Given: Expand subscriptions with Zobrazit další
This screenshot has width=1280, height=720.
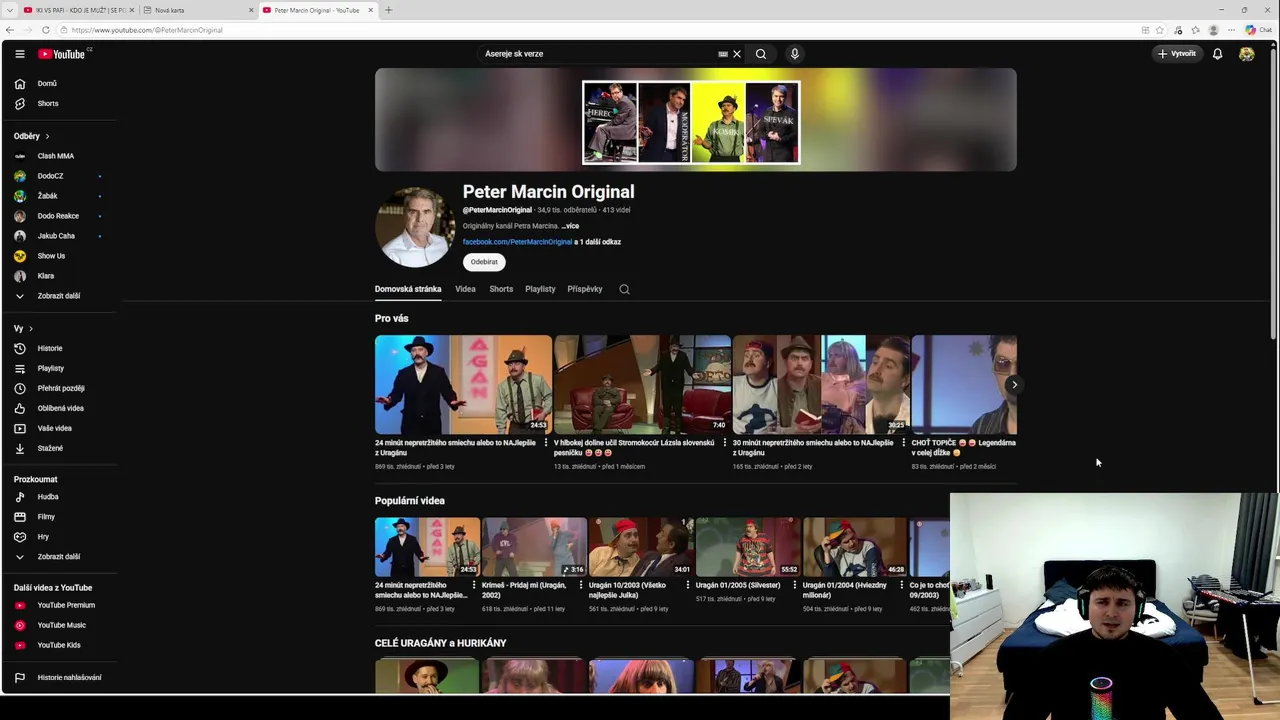Looking at the screenshot, I should [60, 296].
